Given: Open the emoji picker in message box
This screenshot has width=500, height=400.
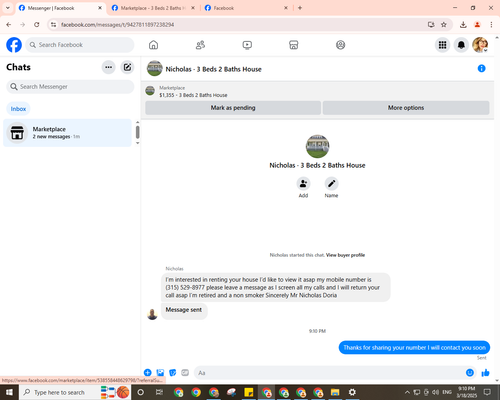Looking at the screenshot, I should tap(470, 372).
